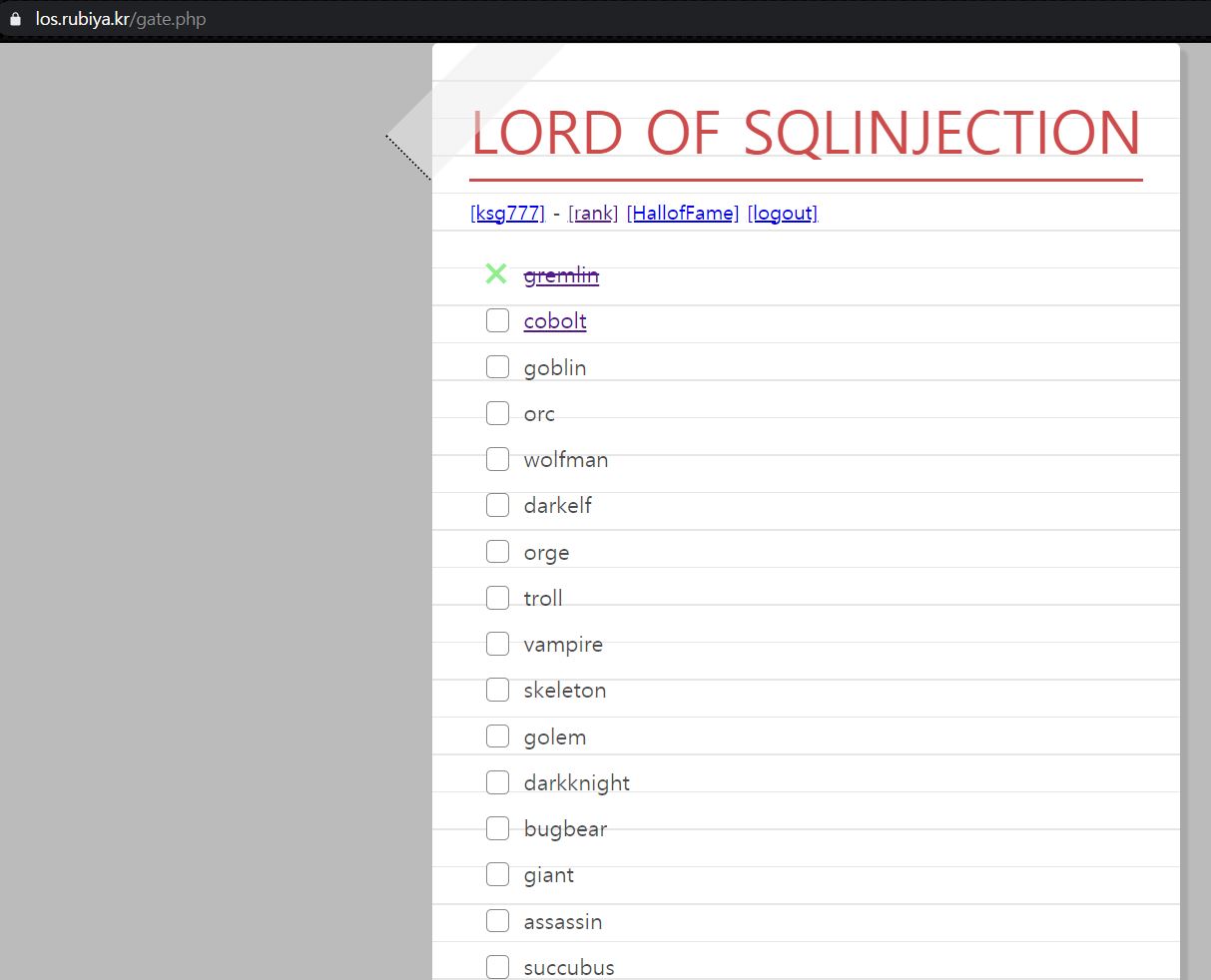1211x980 pixels.
Task: Toggle the checkbox next to vampire
Action: (x=497, y=644)
